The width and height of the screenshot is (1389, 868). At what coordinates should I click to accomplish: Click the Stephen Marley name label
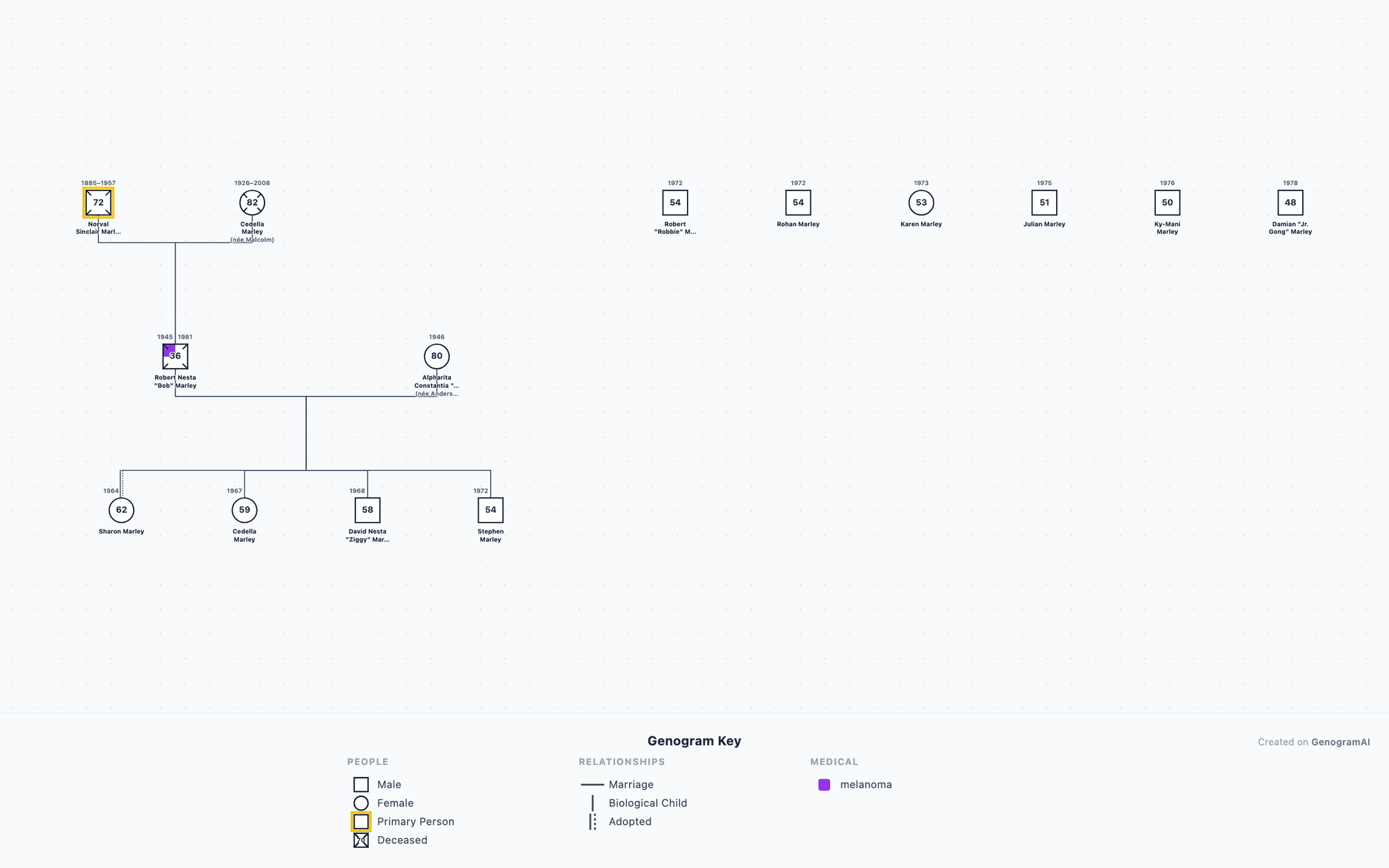[x=490, y=536]
